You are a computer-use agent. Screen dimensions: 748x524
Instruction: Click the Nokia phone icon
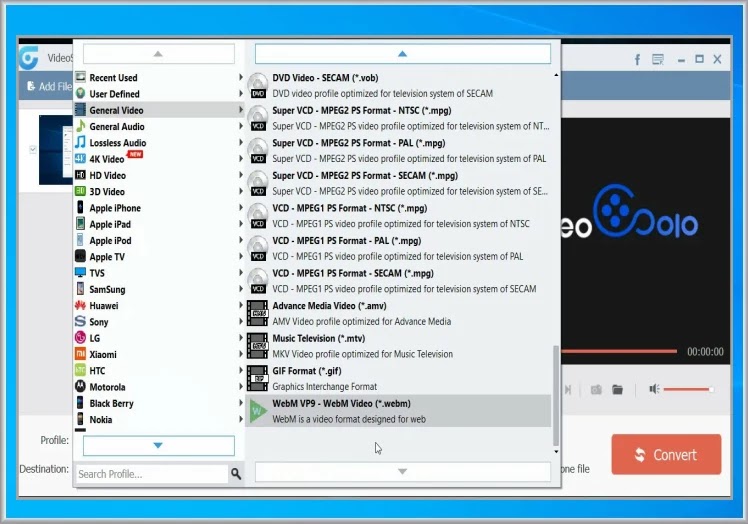click(x=80, y=419)
